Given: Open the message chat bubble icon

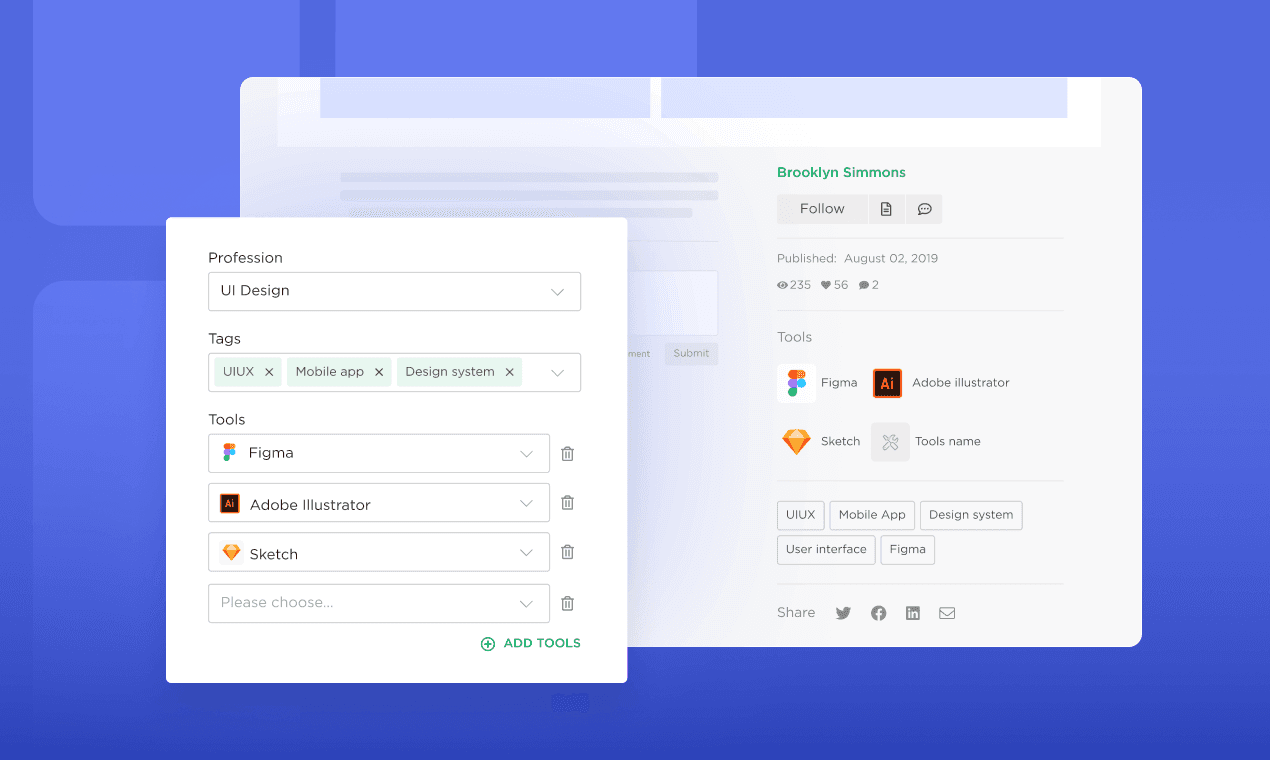Looking at the screenshot, I should [x=924, y=209].
